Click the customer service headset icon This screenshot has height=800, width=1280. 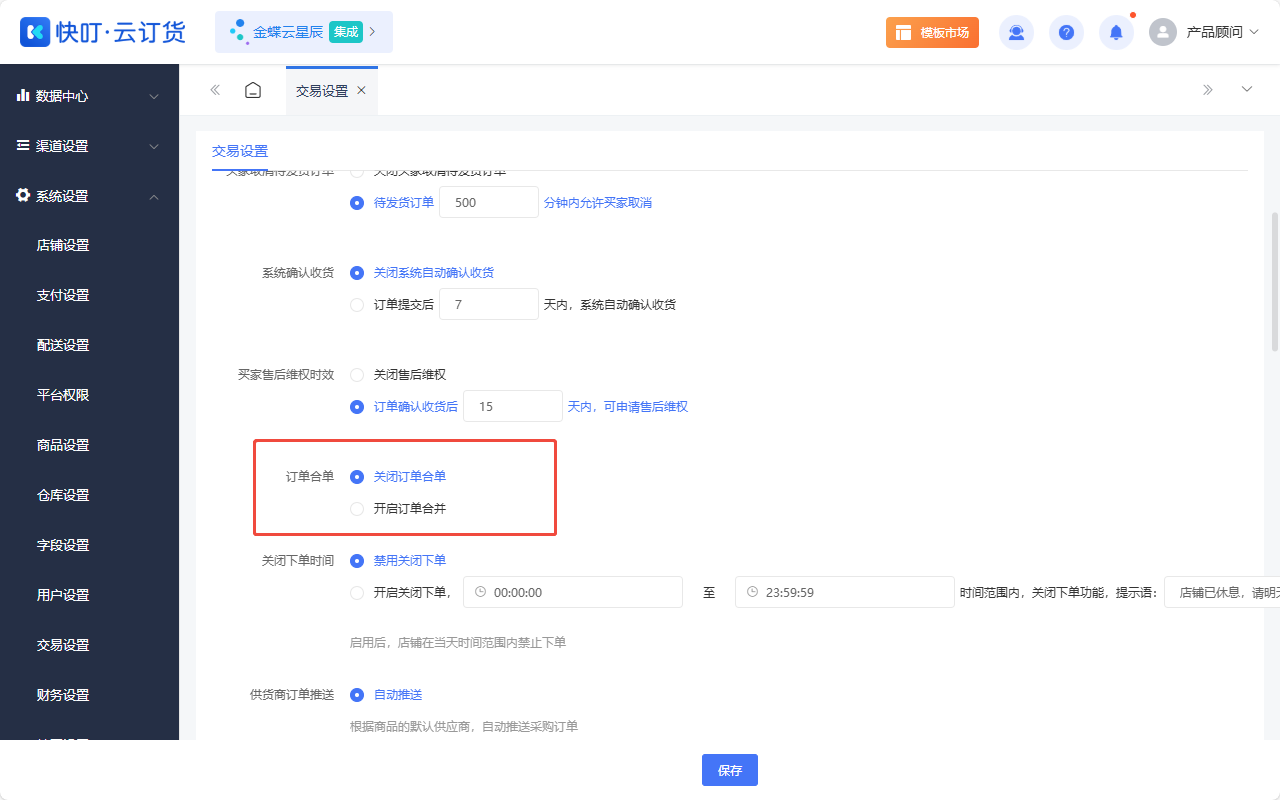(1016, 32)
